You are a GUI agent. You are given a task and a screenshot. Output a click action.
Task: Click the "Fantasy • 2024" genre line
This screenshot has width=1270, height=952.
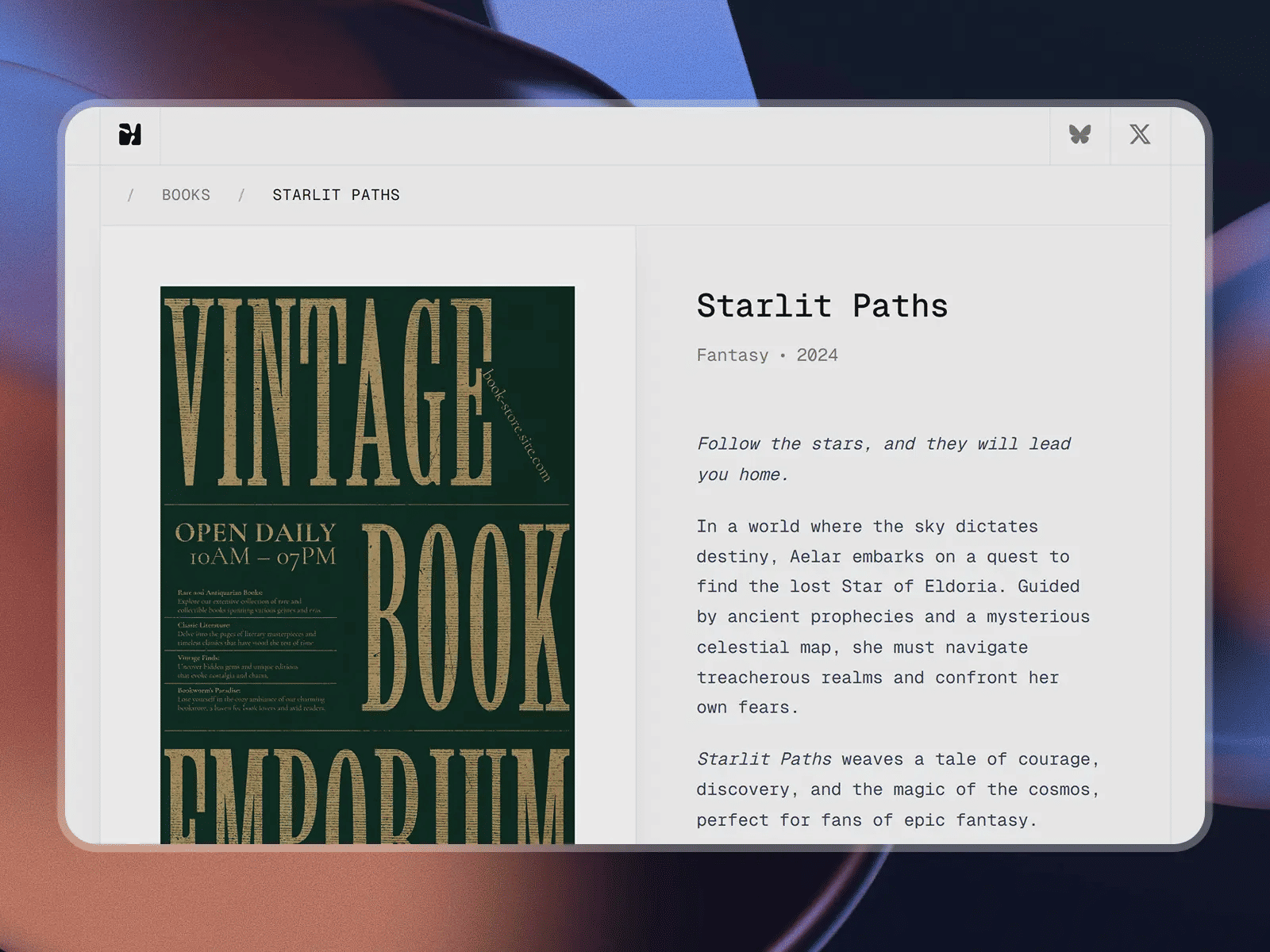(767, 355)
